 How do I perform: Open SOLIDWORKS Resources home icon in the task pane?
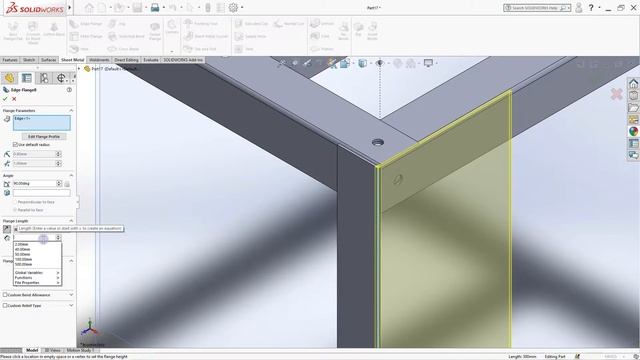tap(633, 83)
